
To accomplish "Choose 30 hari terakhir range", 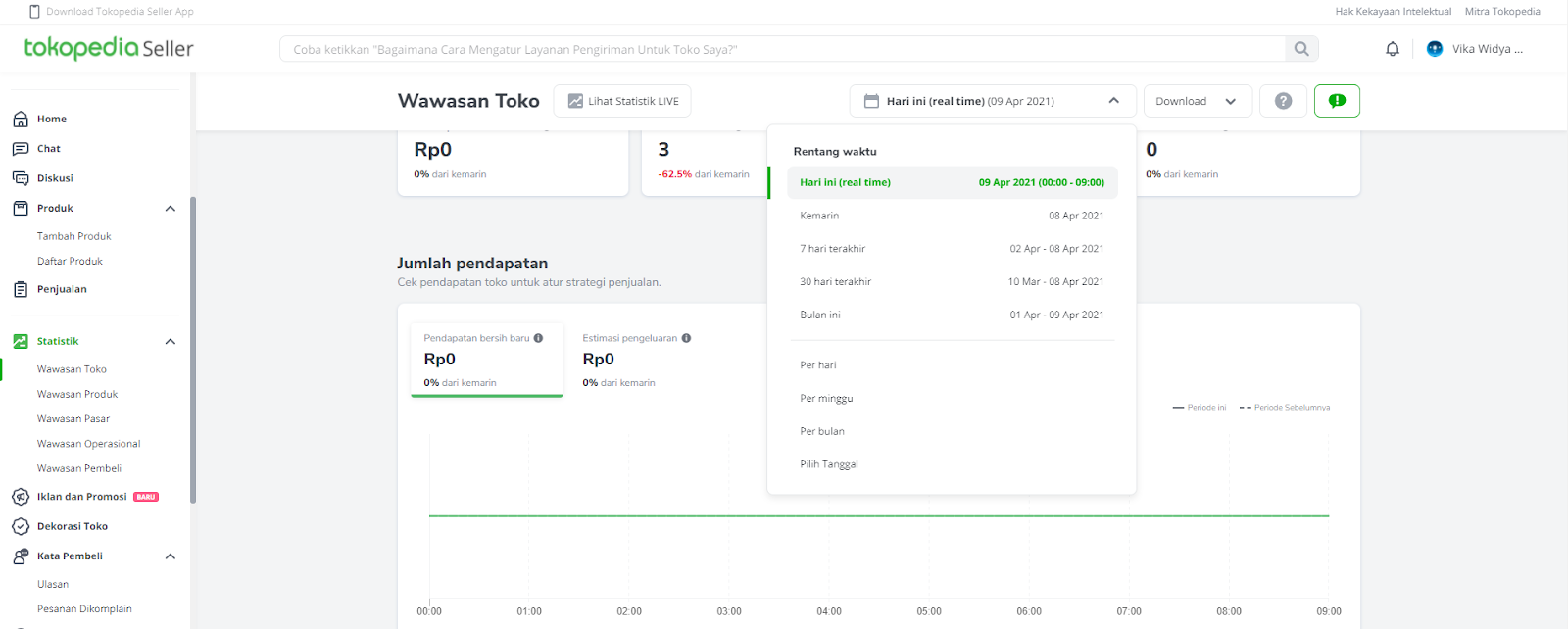I will coord(952,282).
